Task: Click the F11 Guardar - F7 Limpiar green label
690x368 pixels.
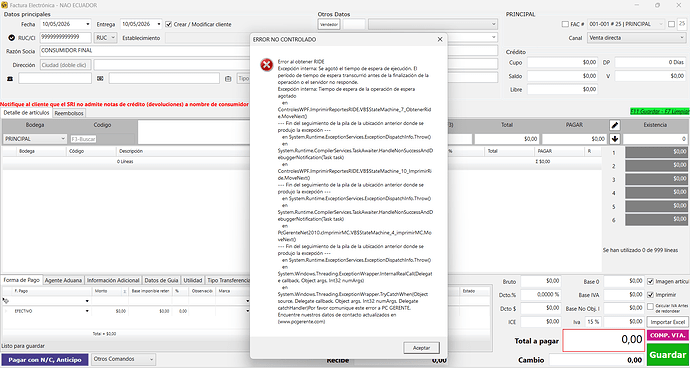Action: click(x=659, y=112)
